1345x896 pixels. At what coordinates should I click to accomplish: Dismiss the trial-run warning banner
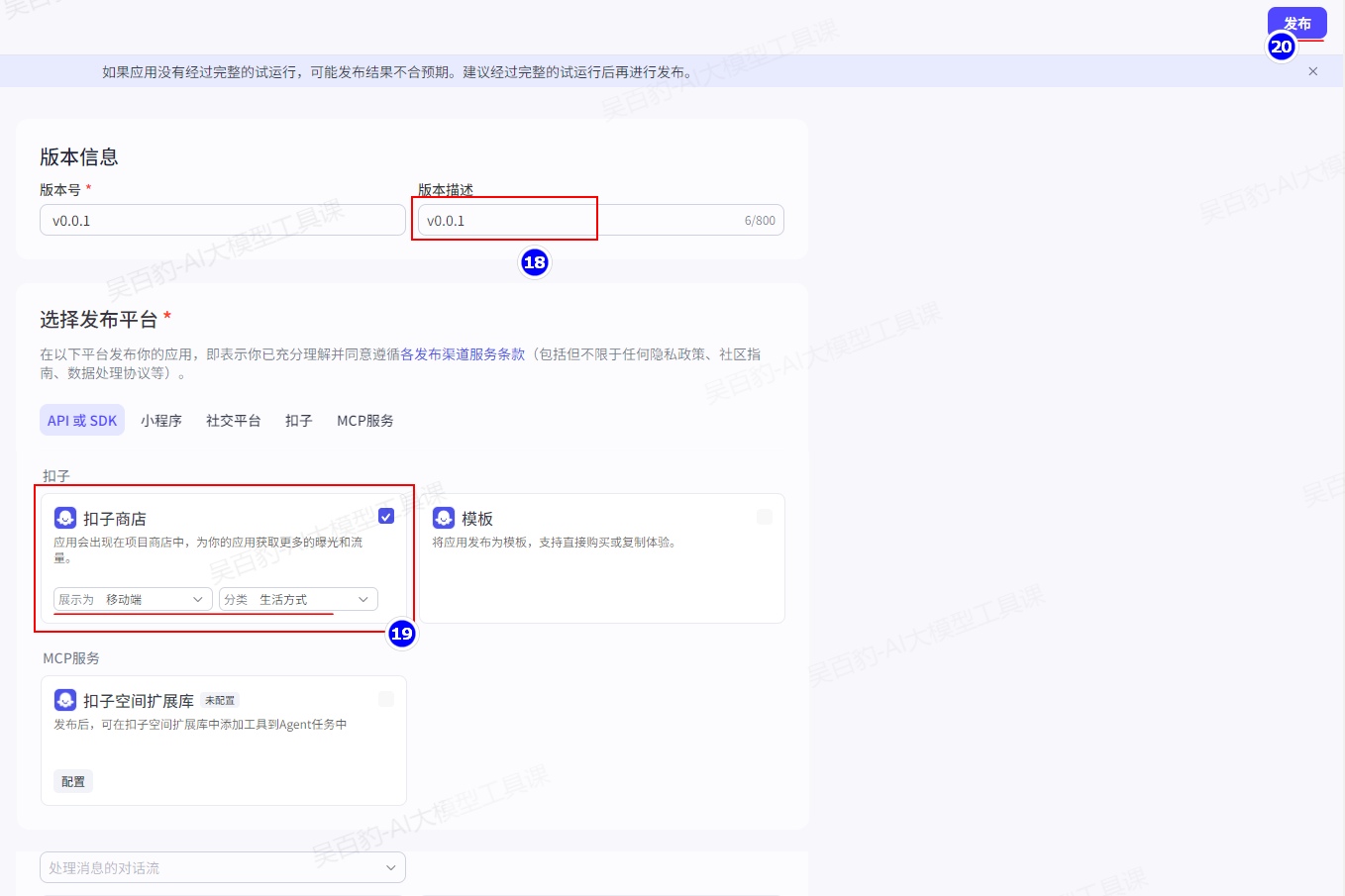pyautogui.click(x=1312, y=71)
